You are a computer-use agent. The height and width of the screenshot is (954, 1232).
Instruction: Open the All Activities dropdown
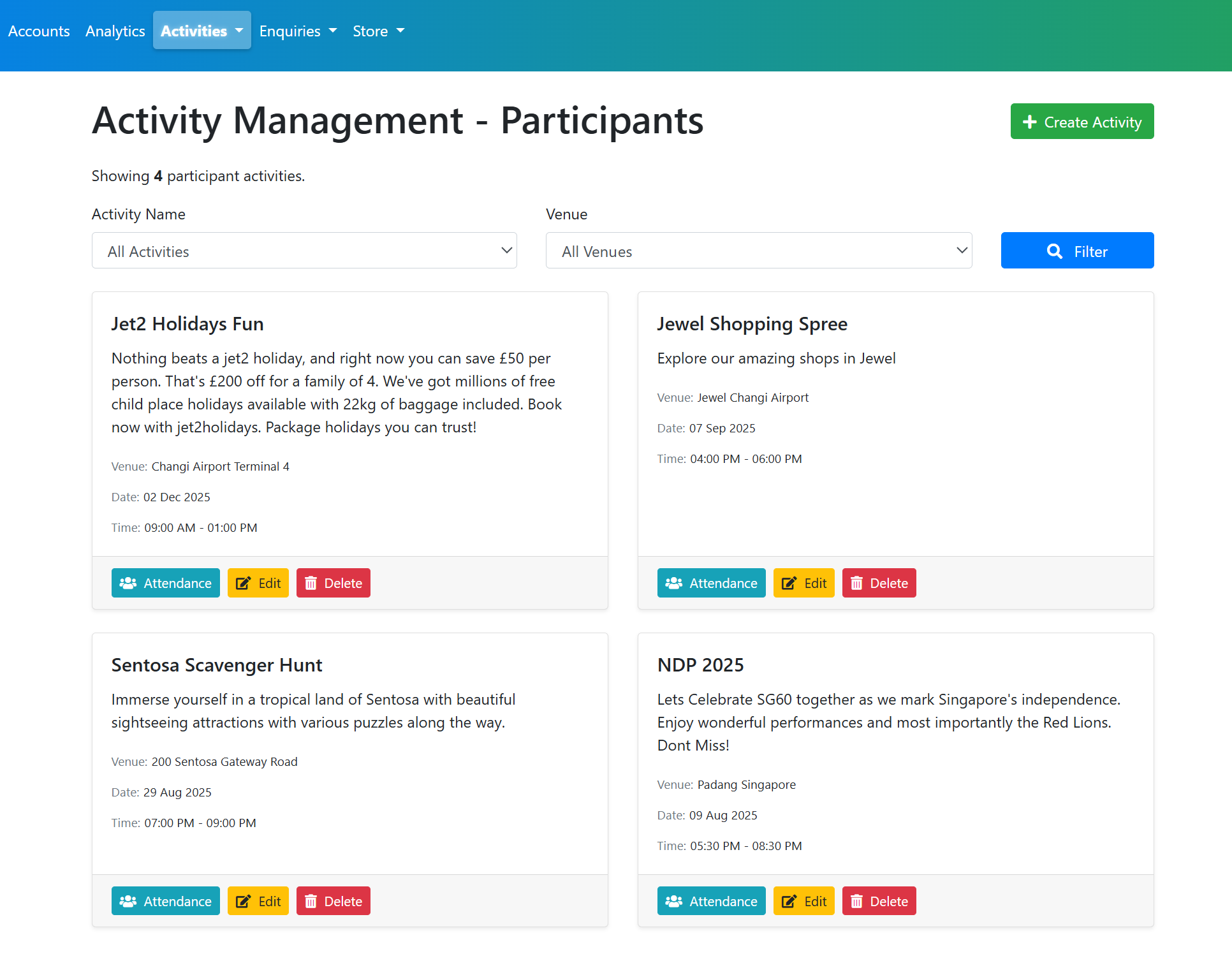click(304, 251)
